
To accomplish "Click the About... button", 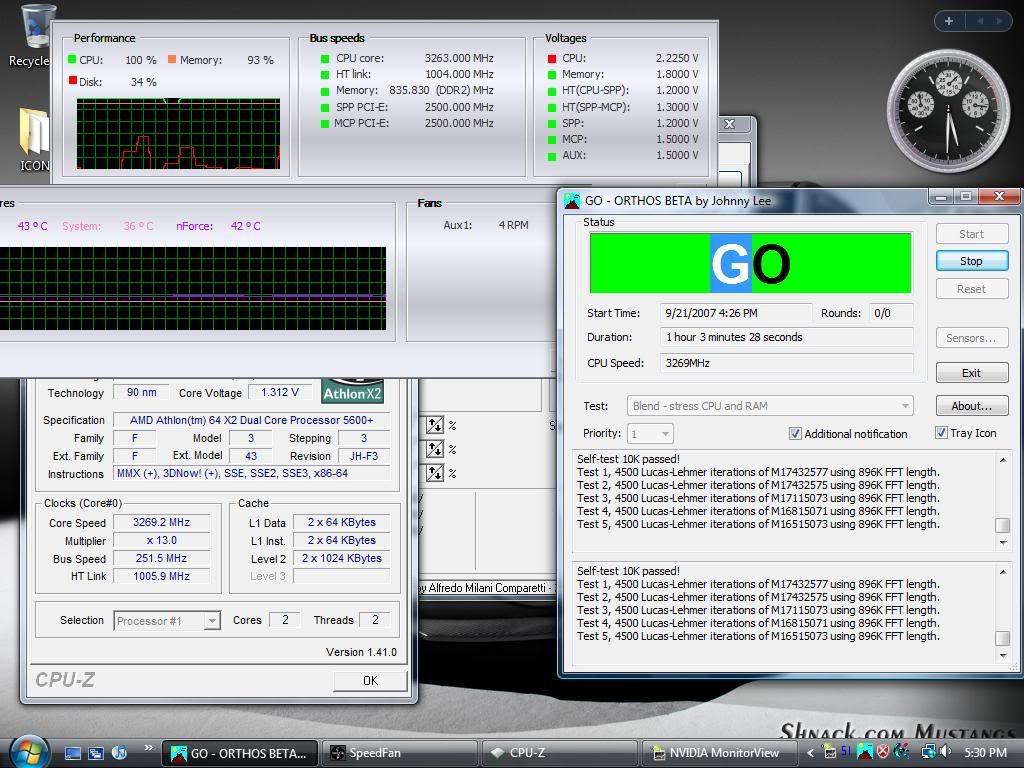I will [x=971, y=406].
